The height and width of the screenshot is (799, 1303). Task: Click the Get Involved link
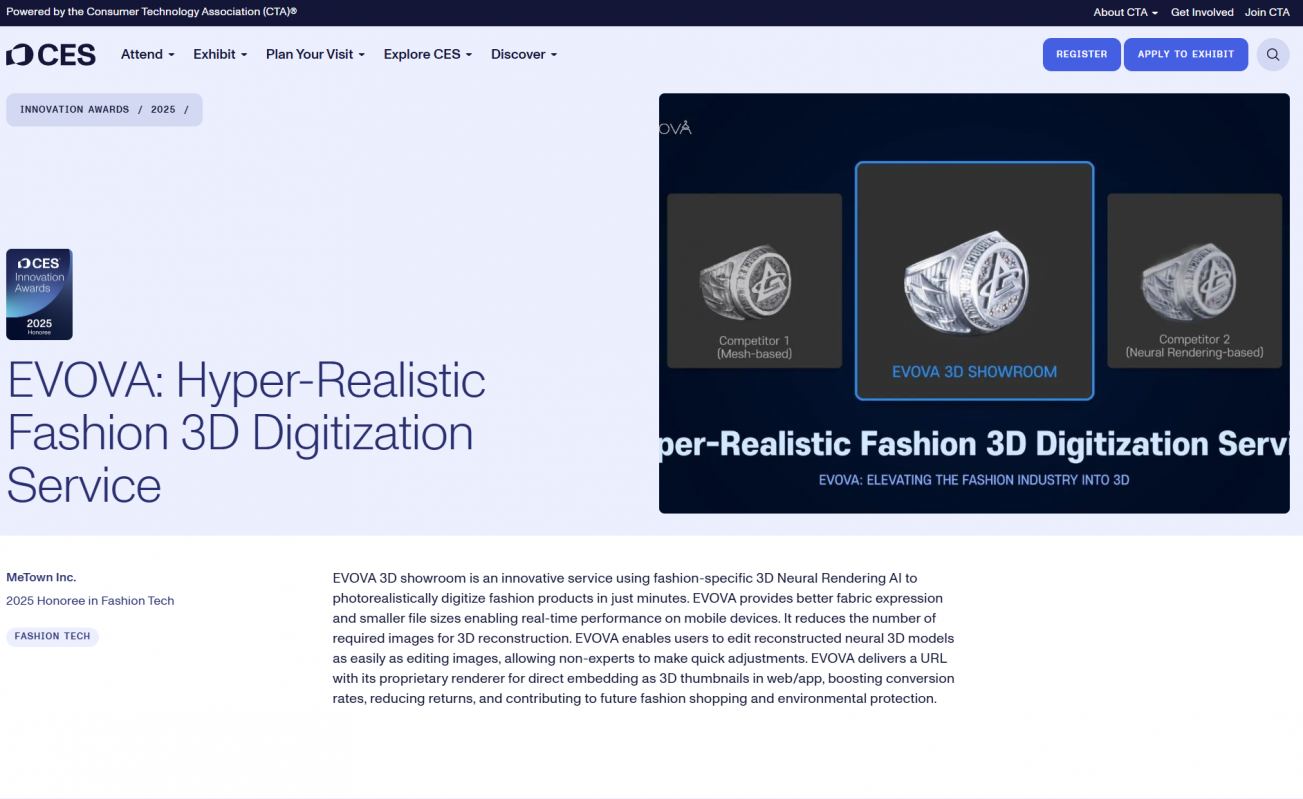[x=1202, y=12]
